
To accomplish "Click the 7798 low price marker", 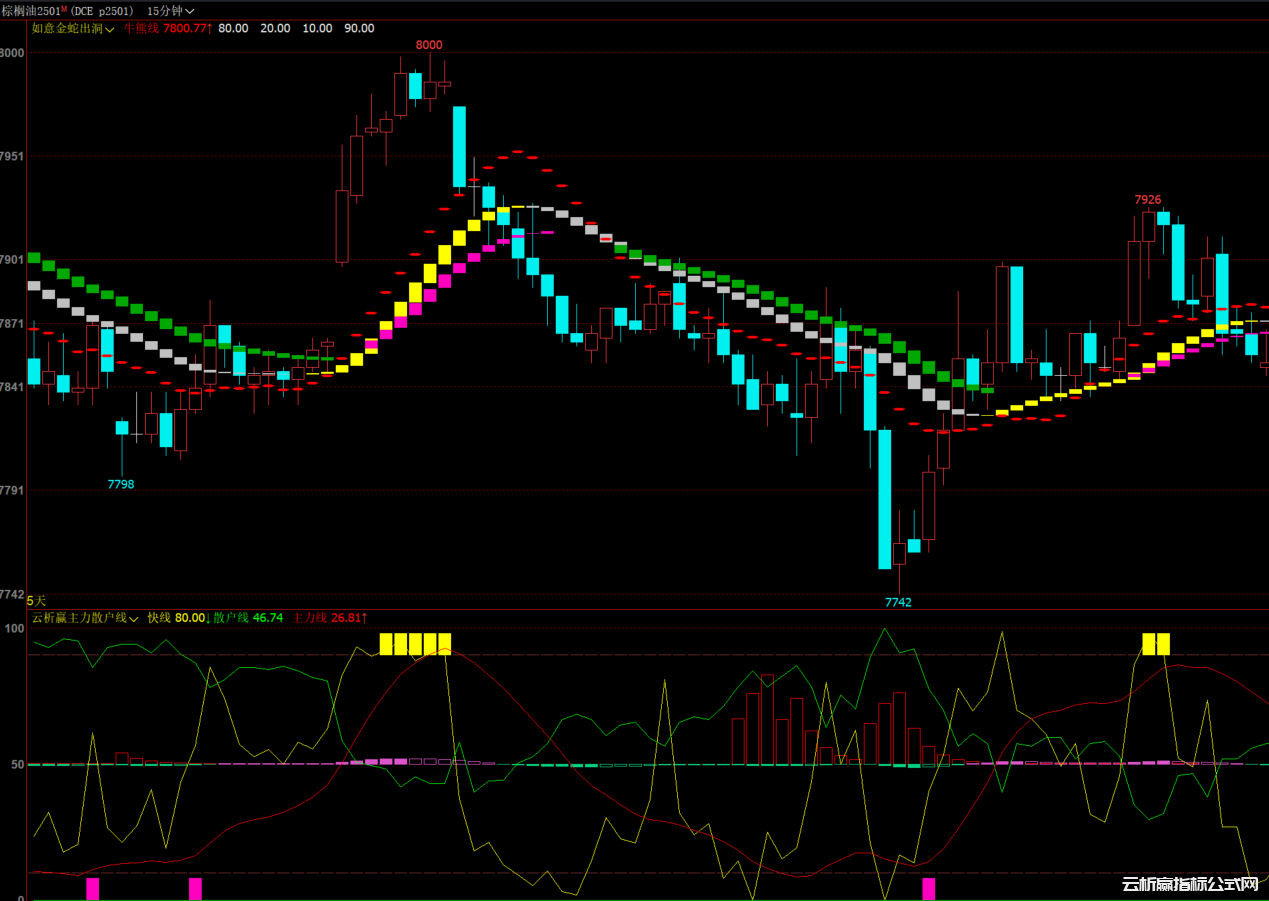I will coord(121,484).
